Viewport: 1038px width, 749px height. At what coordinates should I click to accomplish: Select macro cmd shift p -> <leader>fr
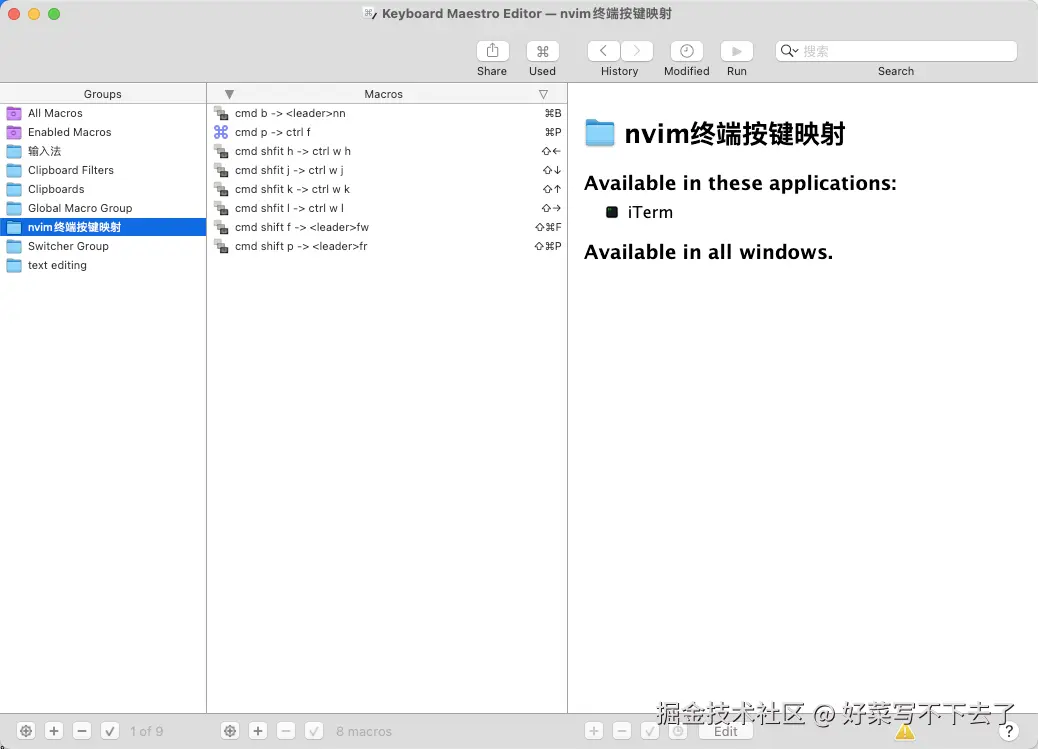(x=387, y=246)
